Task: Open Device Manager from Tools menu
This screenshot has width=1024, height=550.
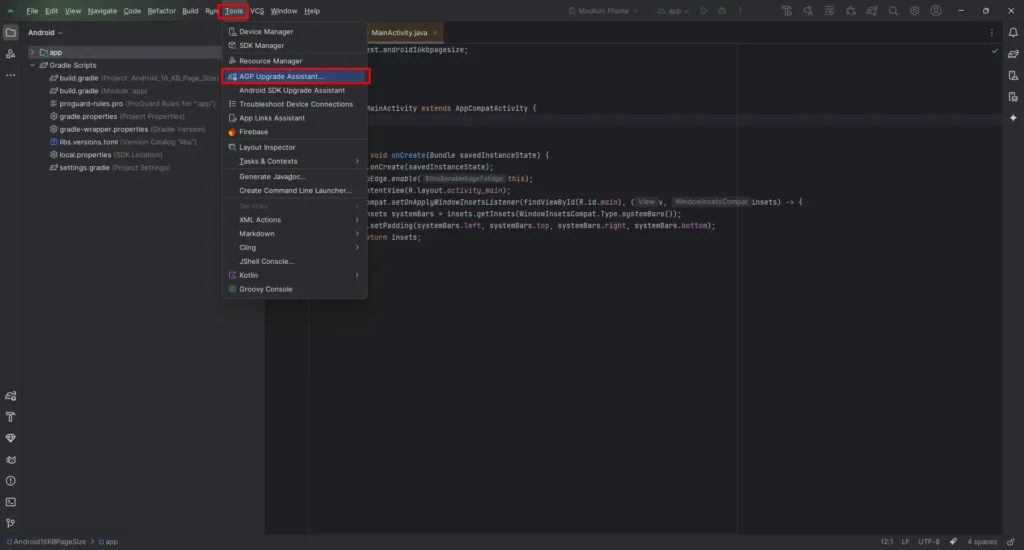Action: click(295, 31)
